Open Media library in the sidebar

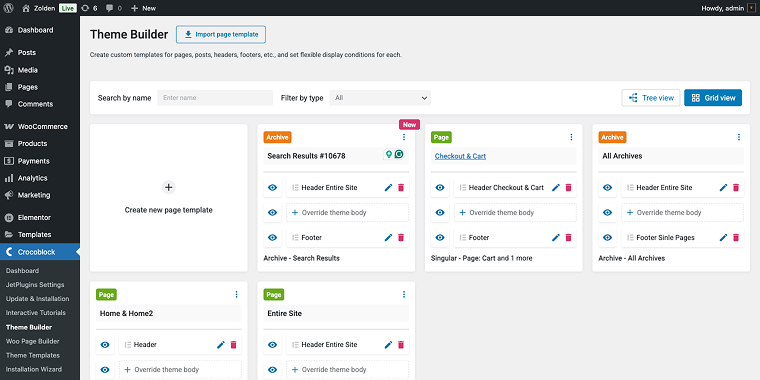coord(40,70)
